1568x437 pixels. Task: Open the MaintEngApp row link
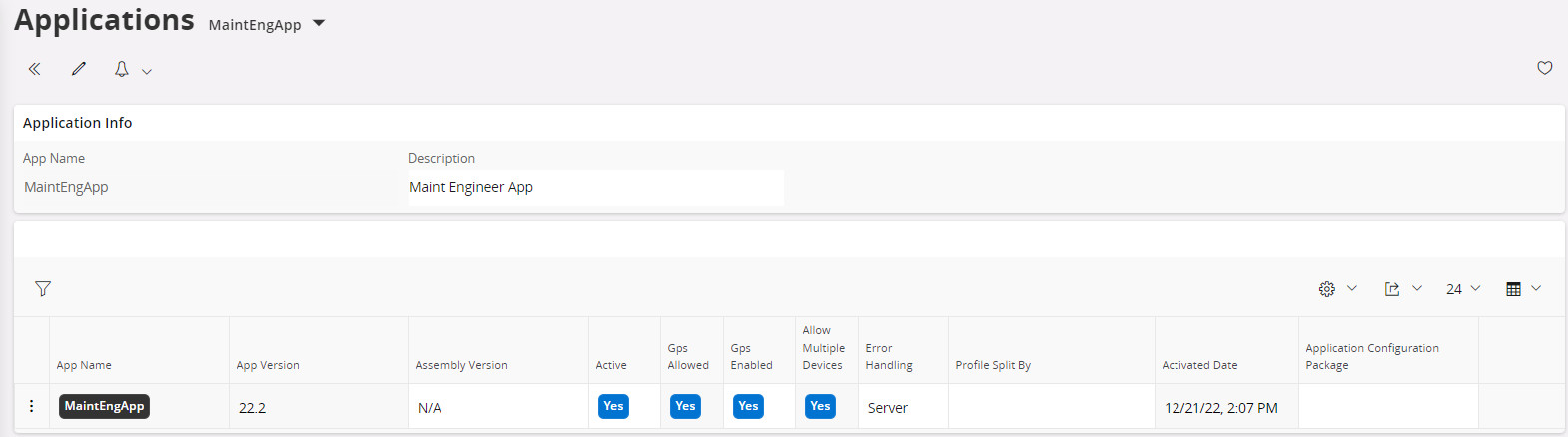pos(104,407)
